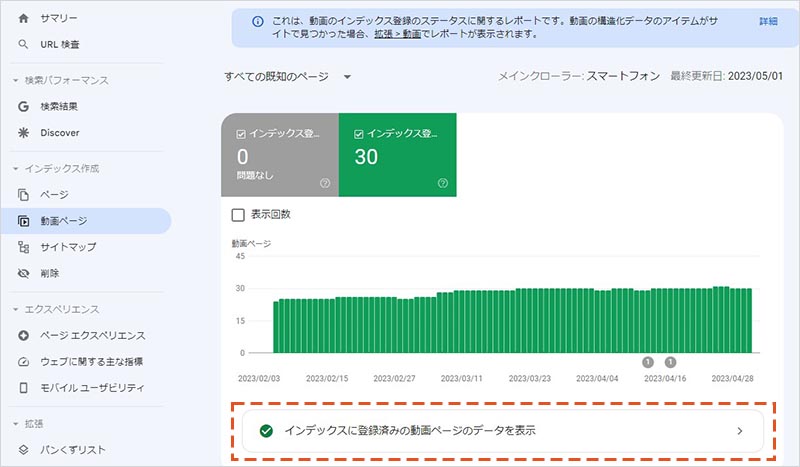Click the サイトマップ sitemap icon
Viewport: 800px width, 467px height.
24,247
